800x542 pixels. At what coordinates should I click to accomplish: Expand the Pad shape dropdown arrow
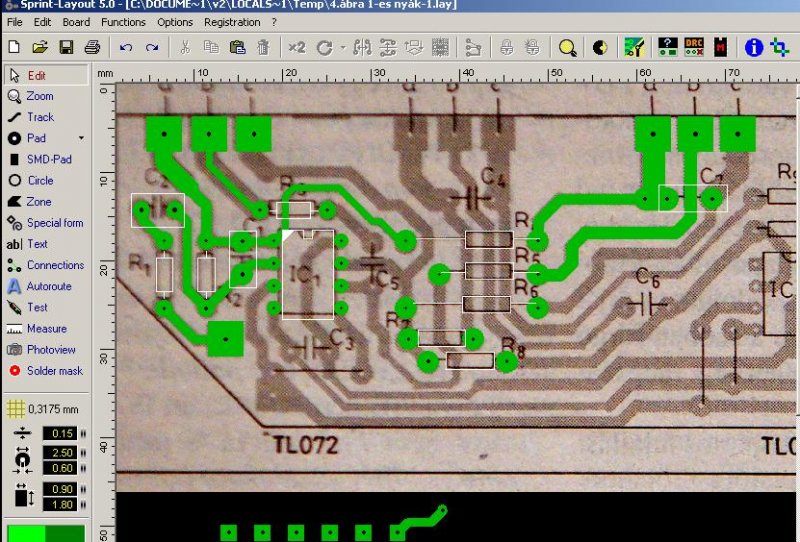(81, 138)
